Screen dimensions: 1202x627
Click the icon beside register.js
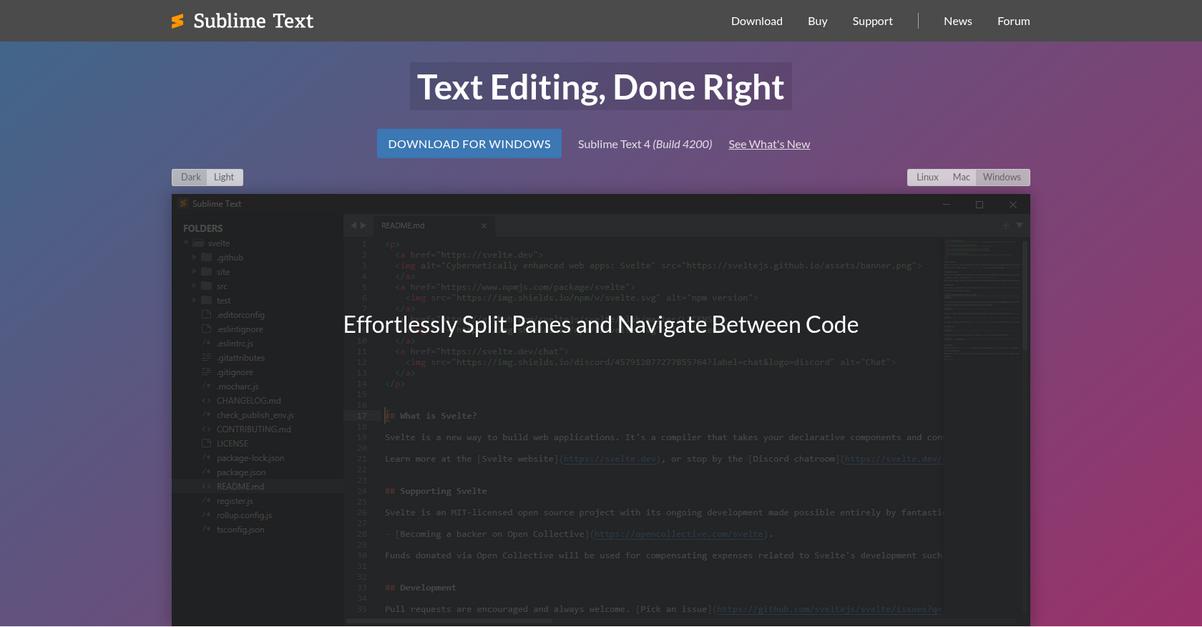[x=207, y=501]
